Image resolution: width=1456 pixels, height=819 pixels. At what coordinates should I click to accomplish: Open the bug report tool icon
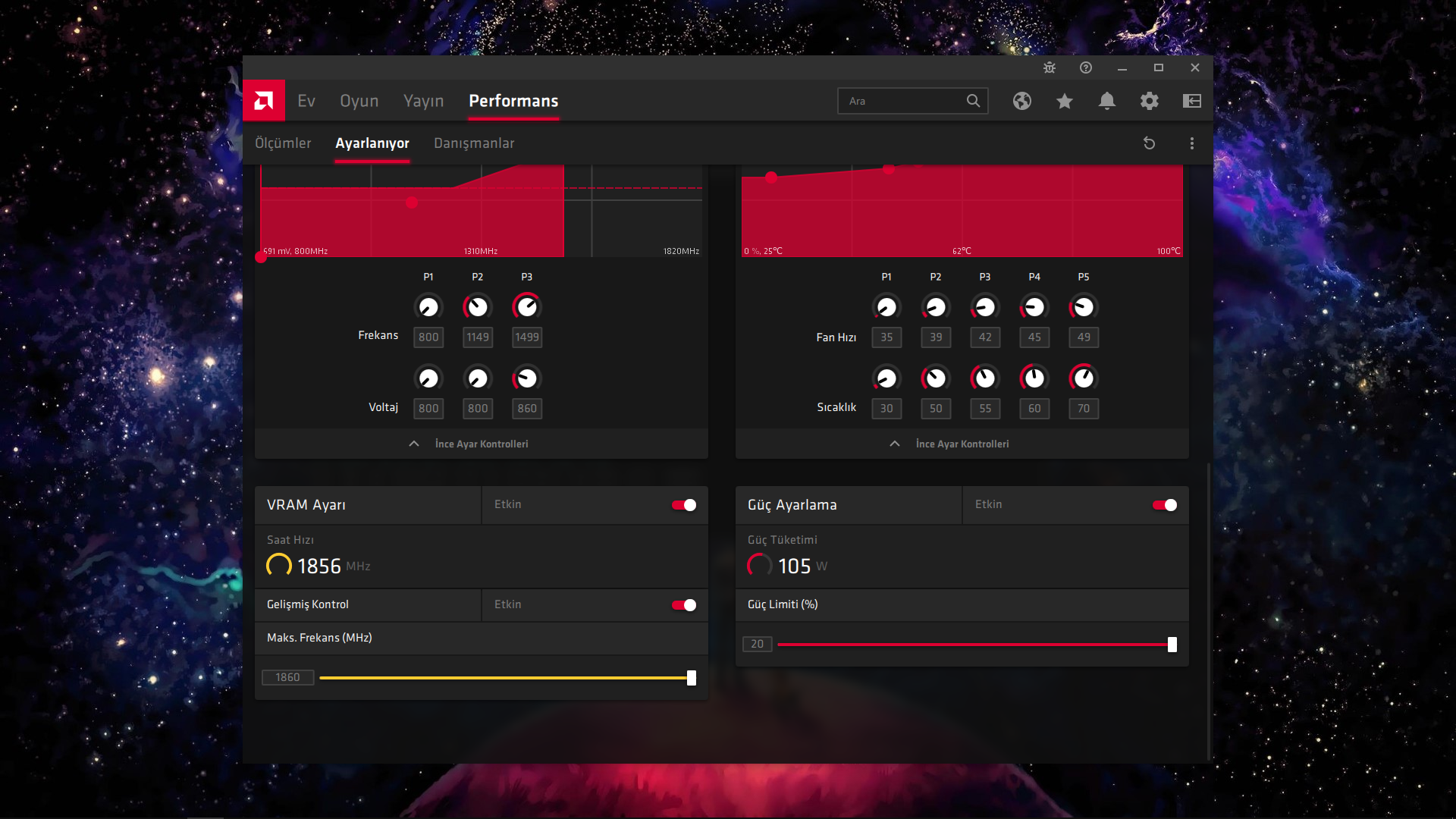coord(1050,67)
